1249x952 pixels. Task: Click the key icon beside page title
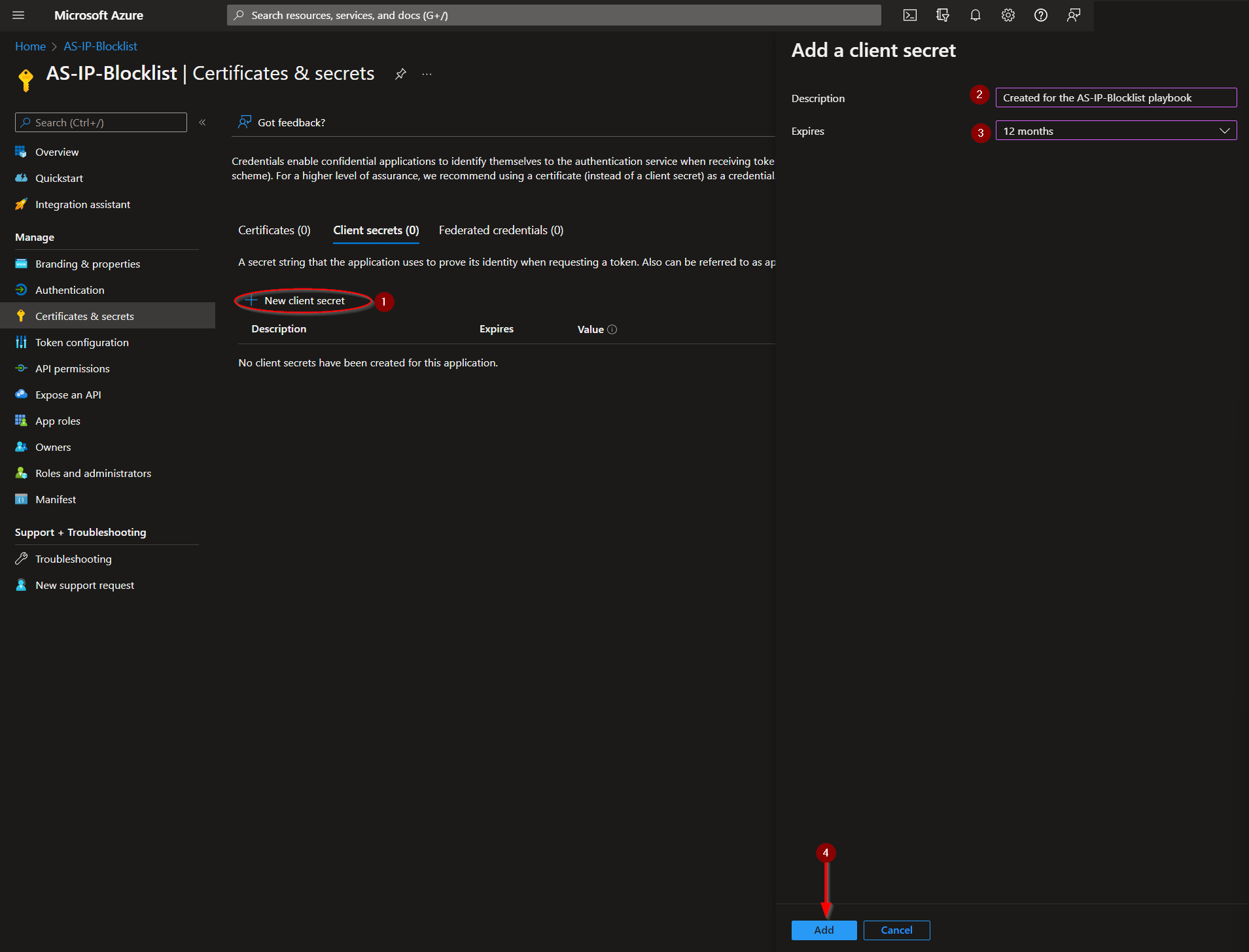[x=26, y=79]
